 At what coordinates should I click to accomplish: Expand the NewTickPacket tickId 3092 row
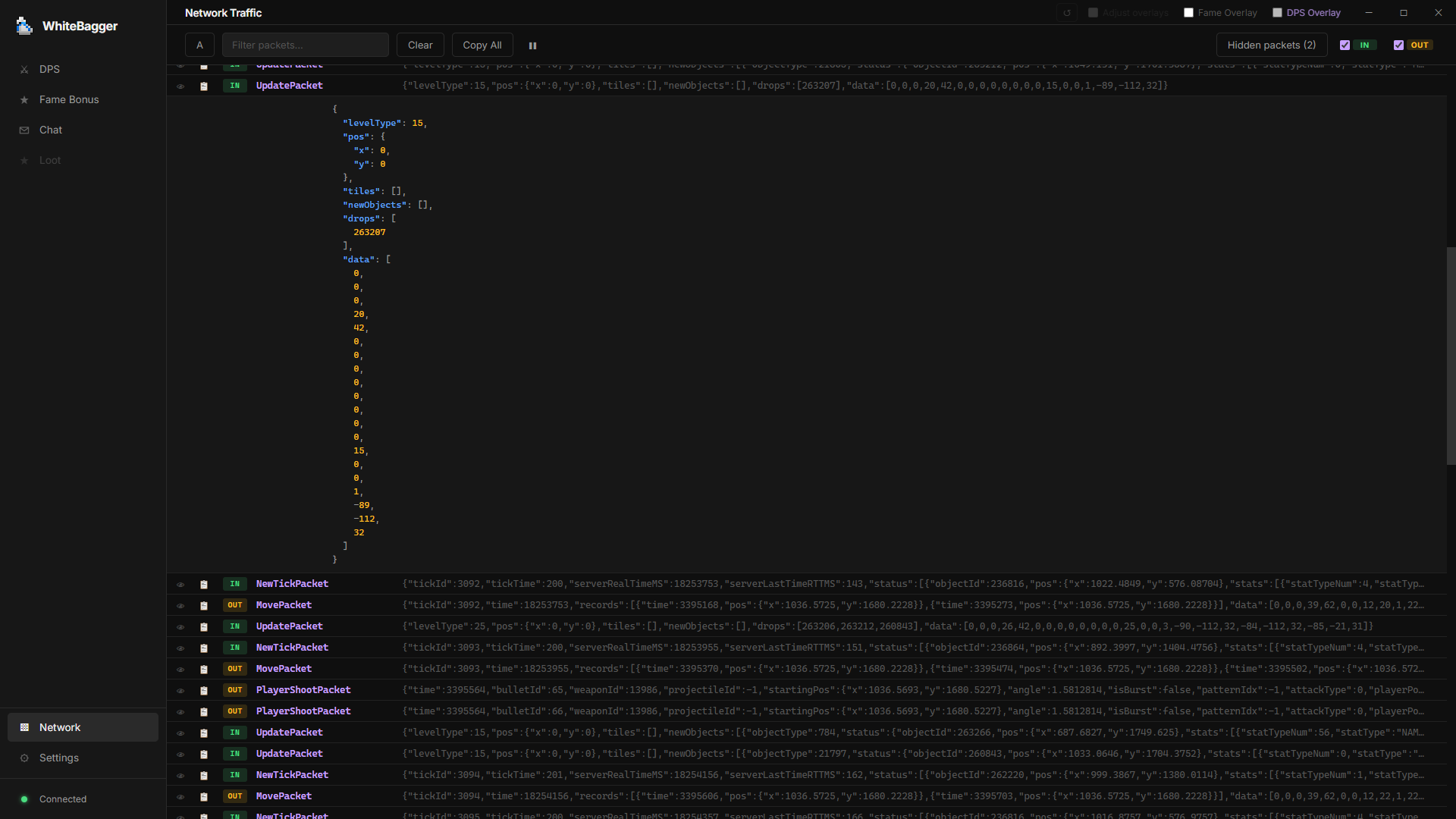pos(806,584)
